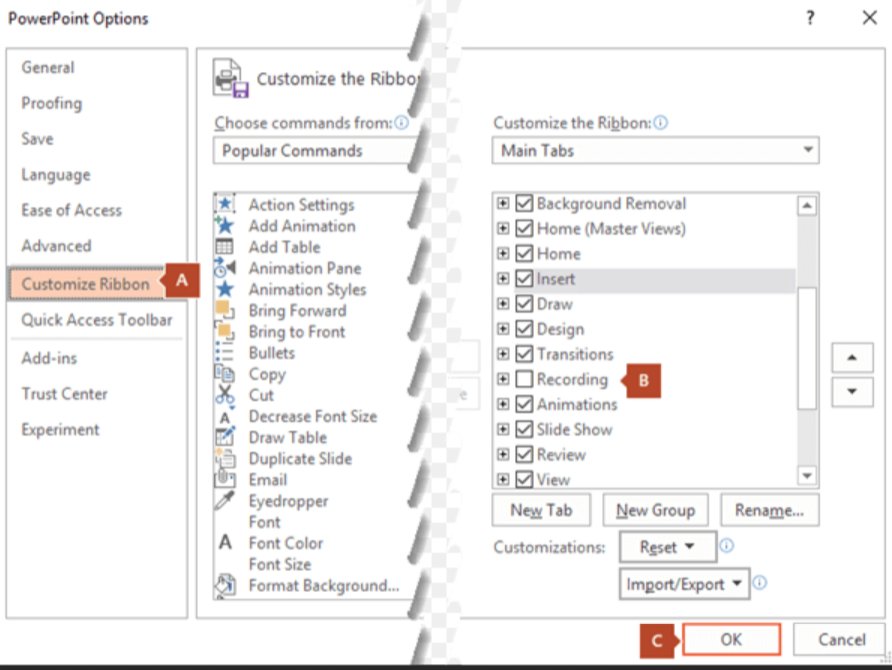
Task: Uncheck the Insert tab checkbox
Action: point(524,278)
